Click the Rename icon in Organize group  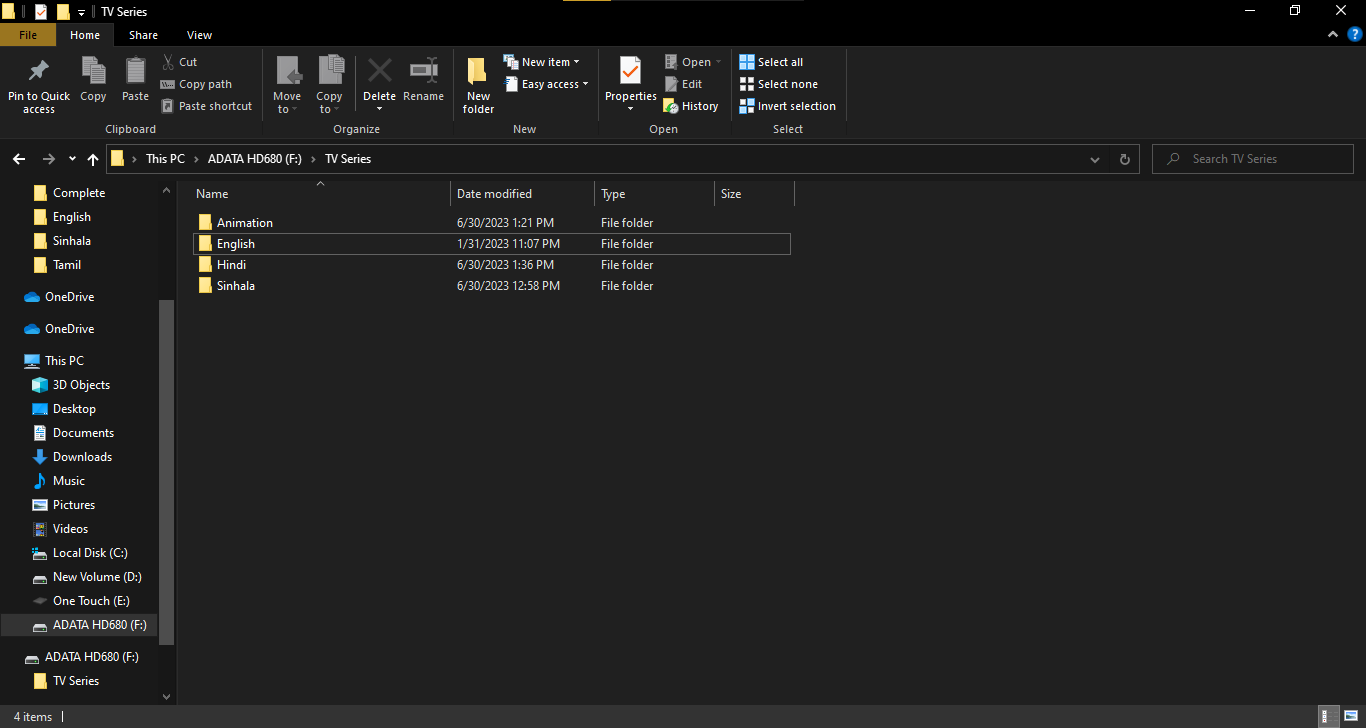coord(423,71)
